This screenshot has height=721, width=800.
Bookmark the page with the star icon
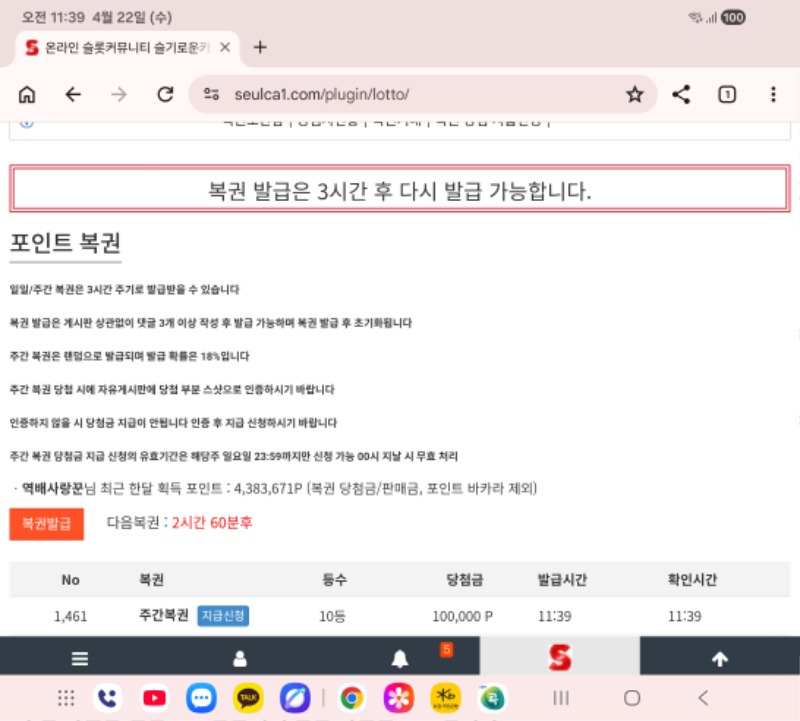click(634, 94)
